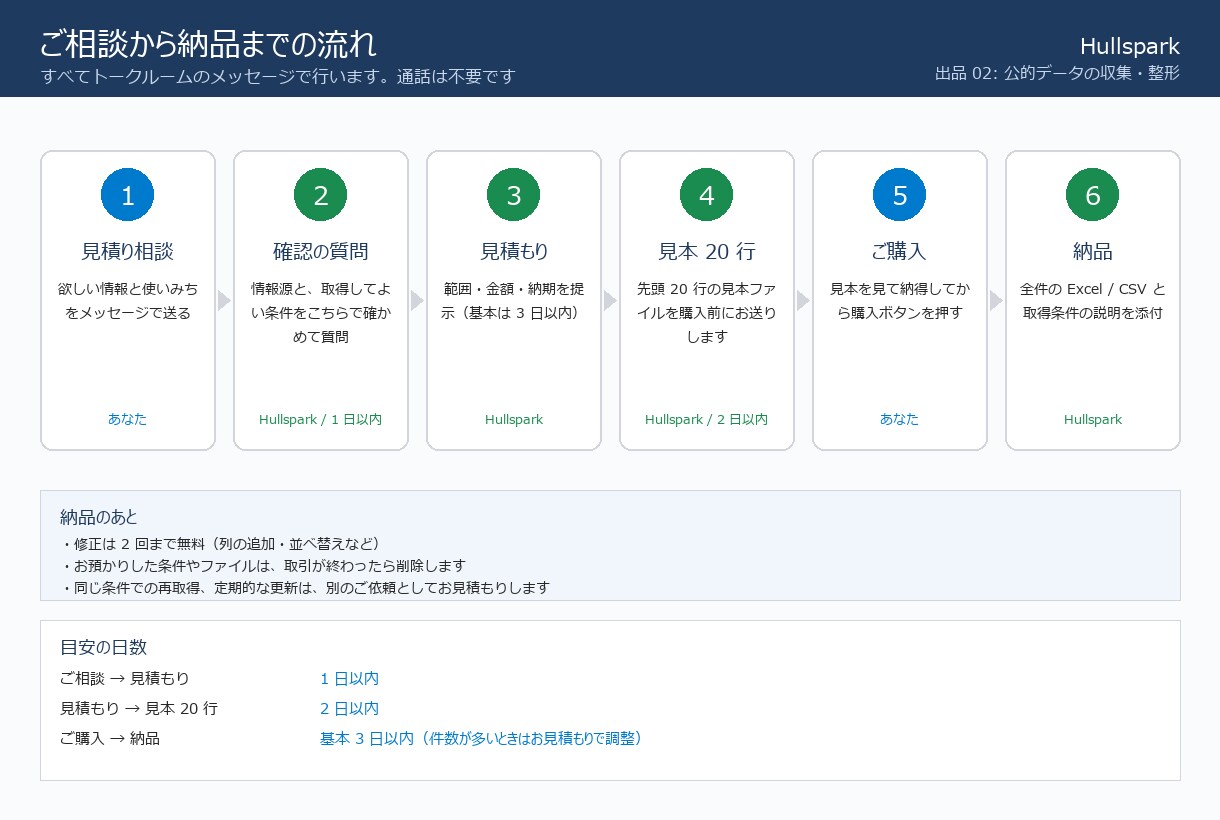Click the step 4 number circle

(x=707, y=195)
